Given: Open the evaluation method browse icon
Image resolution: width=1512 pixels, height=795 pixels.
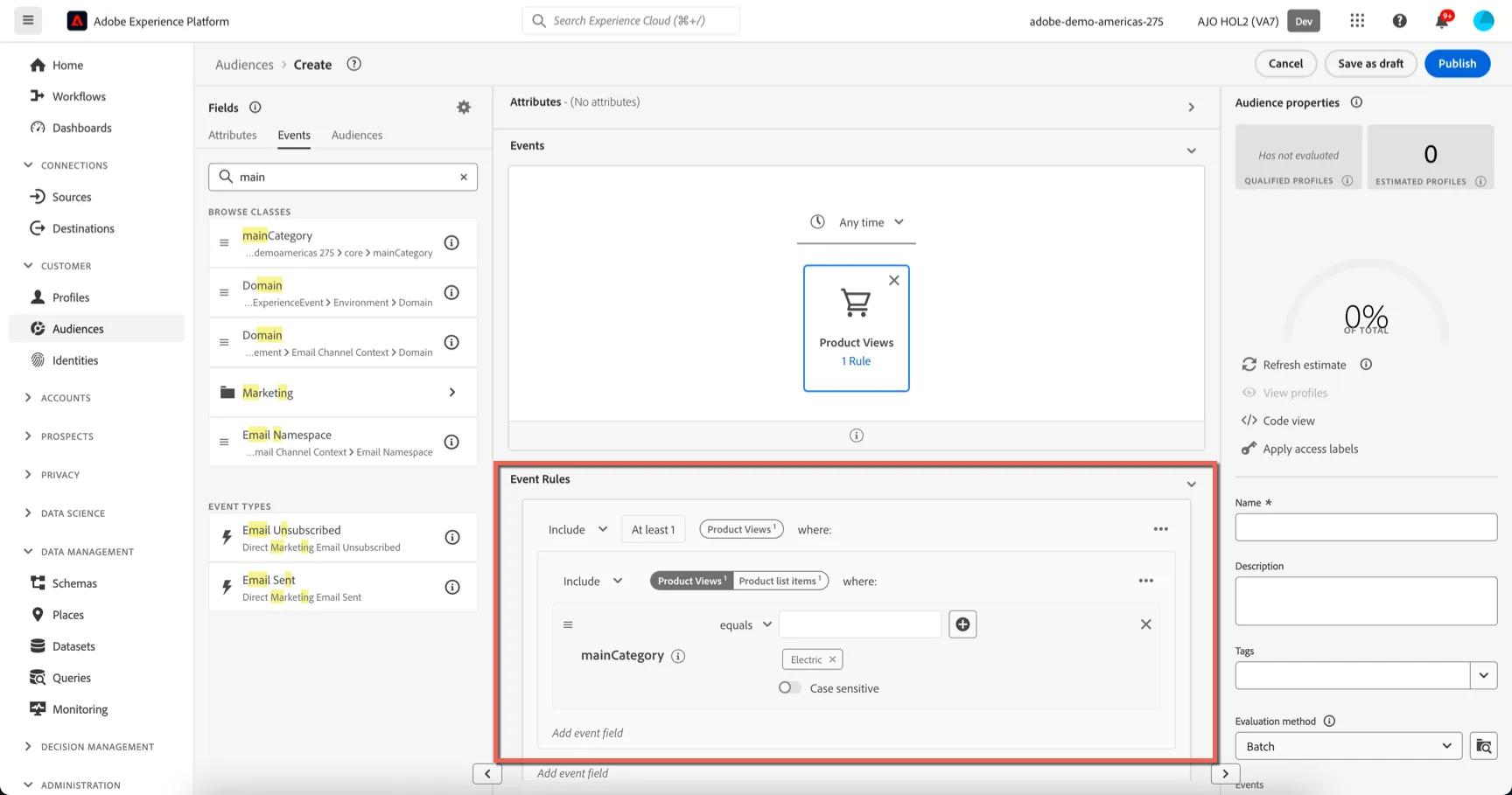Looking at the screenshot, I should tap(1483, 746).
